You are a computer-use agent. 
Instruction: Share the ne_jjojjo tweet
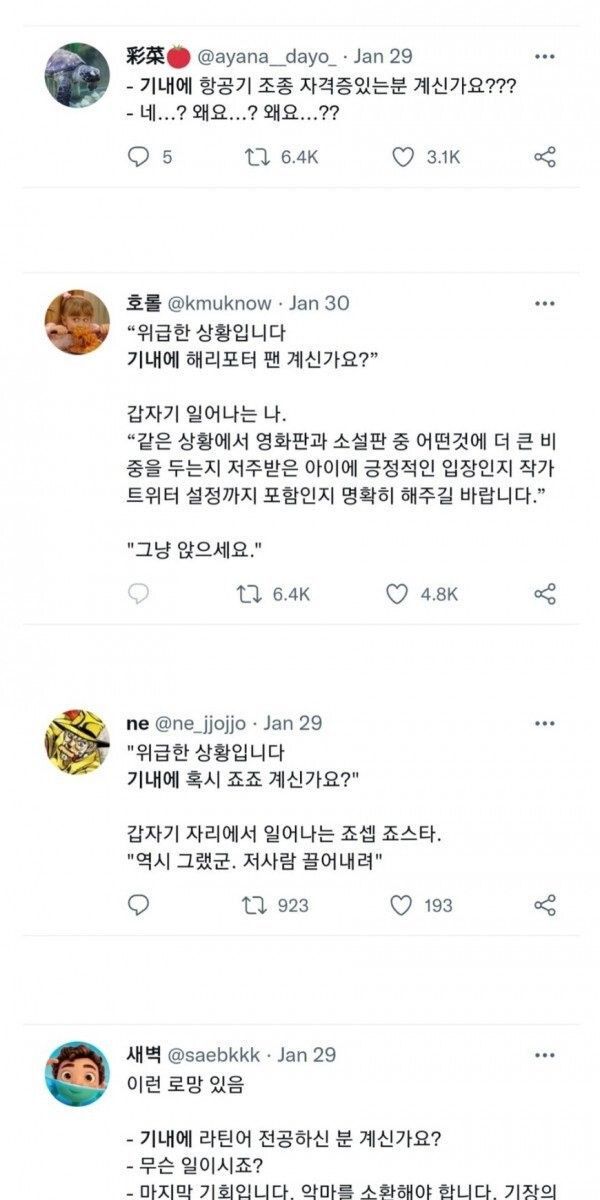545,905
